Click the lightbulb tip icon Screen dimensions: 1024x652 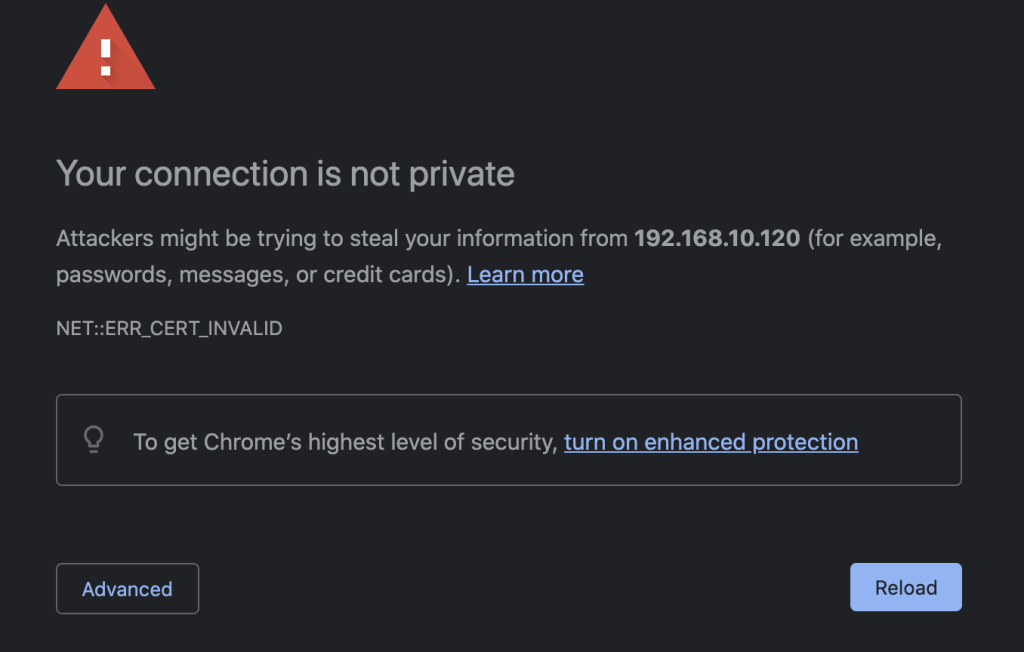pos(94,440)
